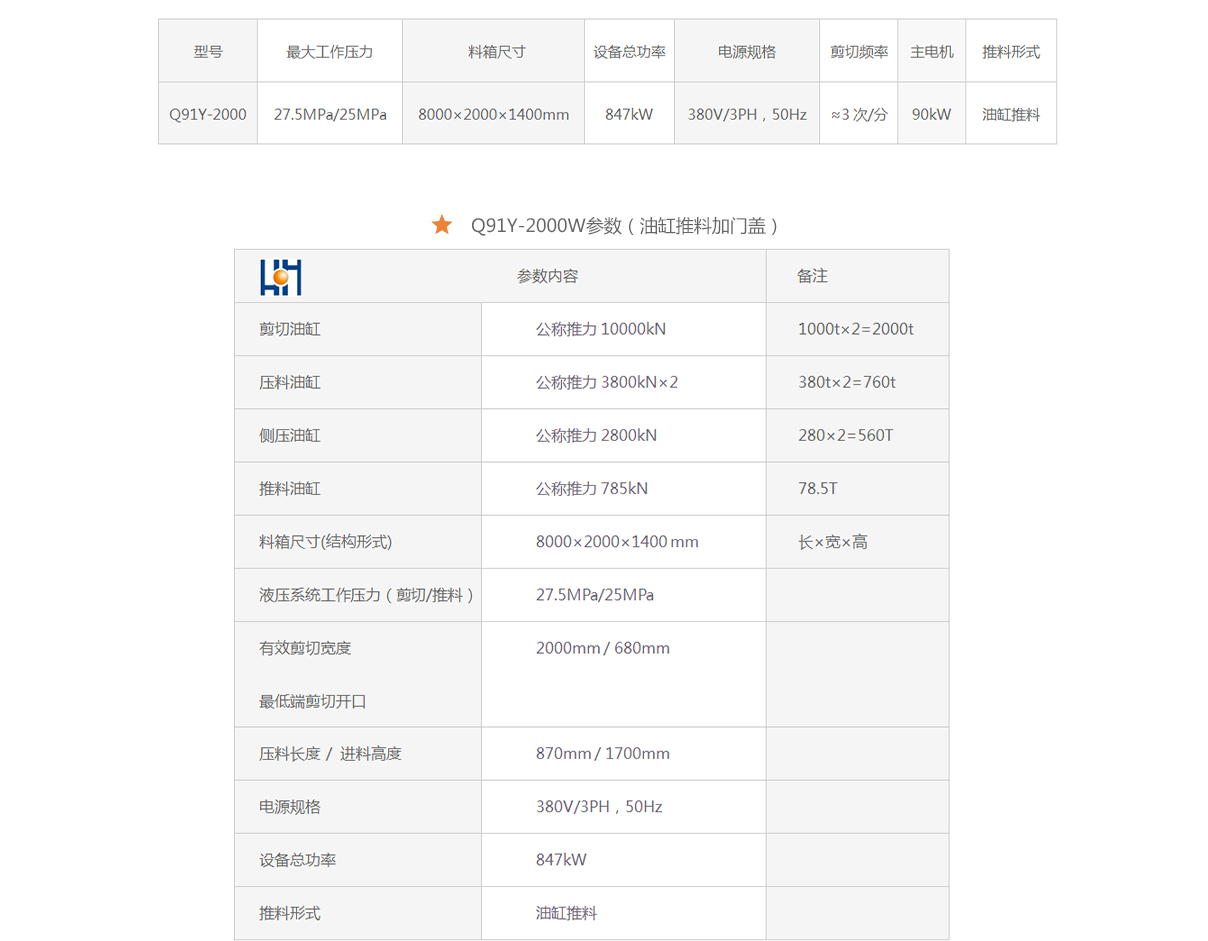The height and width of the screenshot is (941, 1208).
Task: Click the 公称推力 10000kN value
Action: [x=600, y=329]
